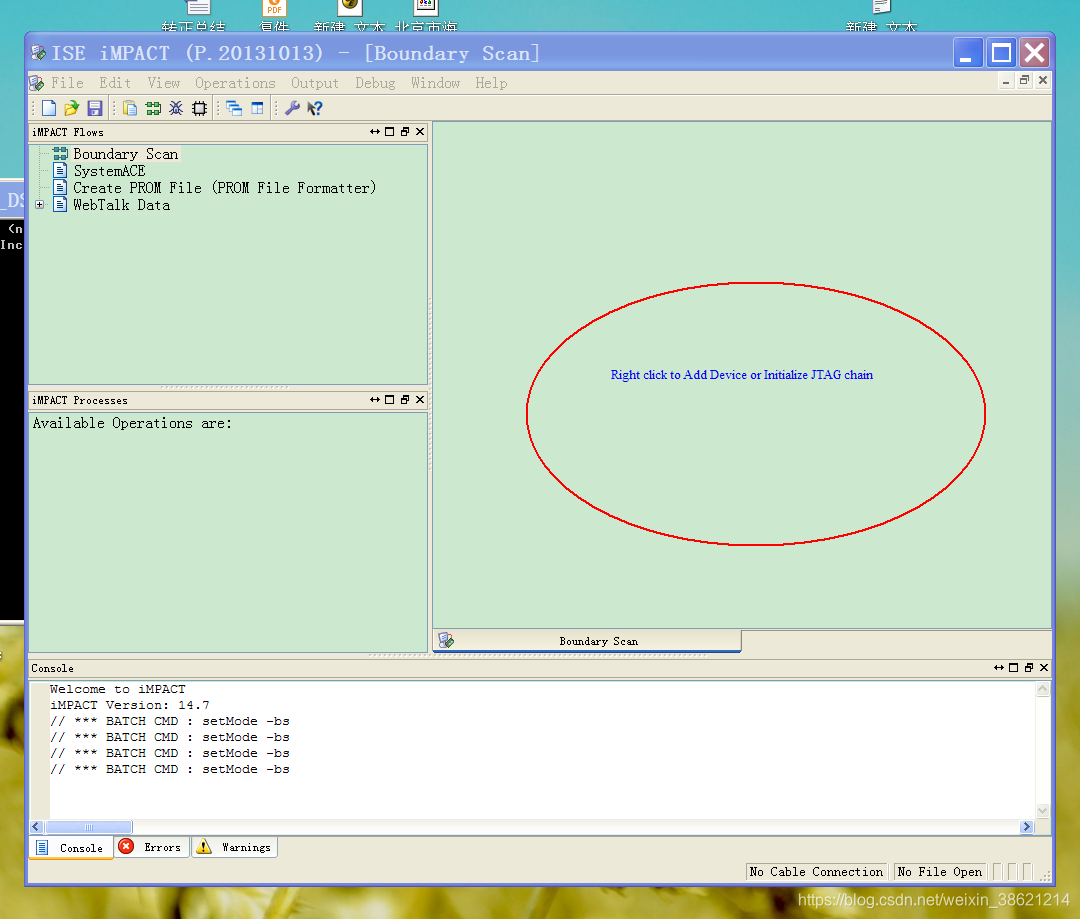Close the inner Boundary Scan document
The image size is (1080, 919).
pyautogui.click(x=1043, y=81)
